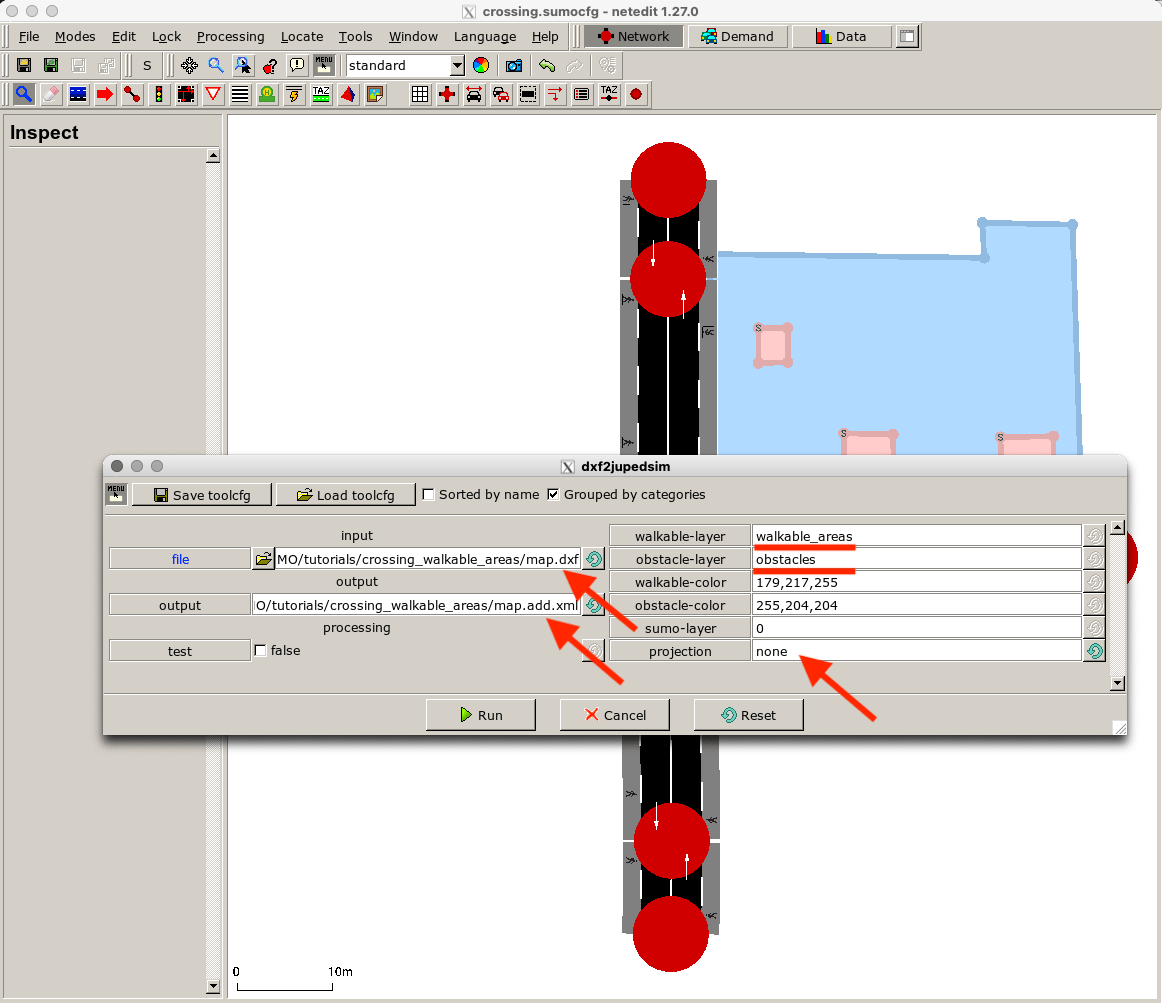
Task: Toggle the red circle bubbles icon
Action: click(x=636, y=94)
